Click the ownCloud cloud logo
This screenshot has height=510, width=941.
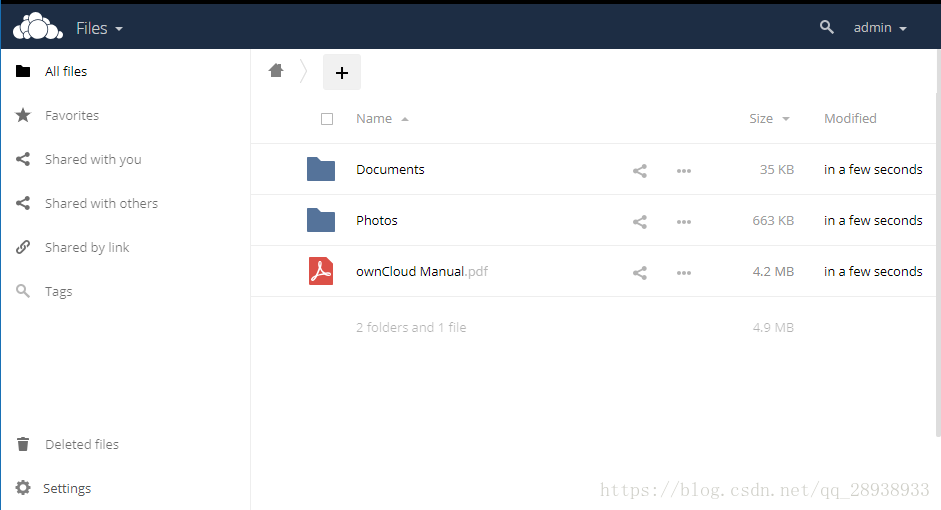tap(38, 26)
